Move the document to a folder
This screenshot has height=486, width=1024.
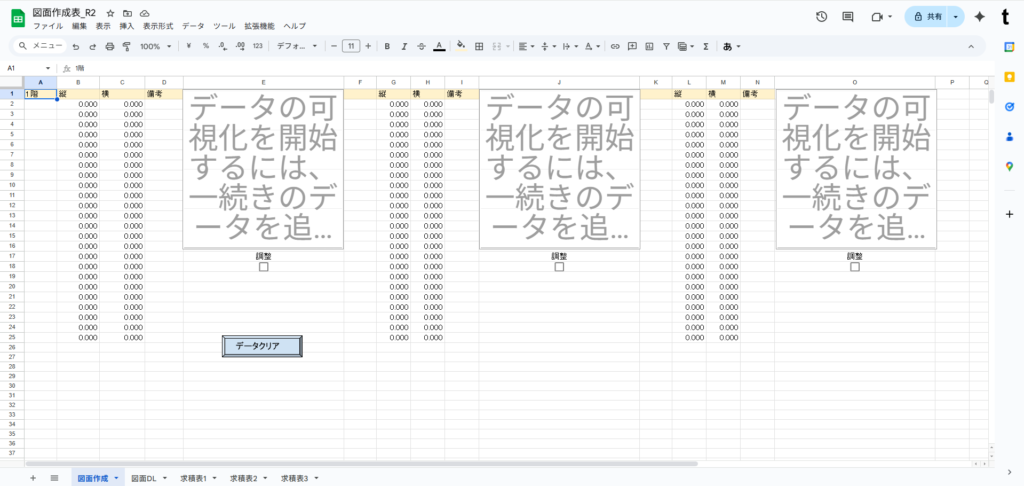[x=127, y=13]
